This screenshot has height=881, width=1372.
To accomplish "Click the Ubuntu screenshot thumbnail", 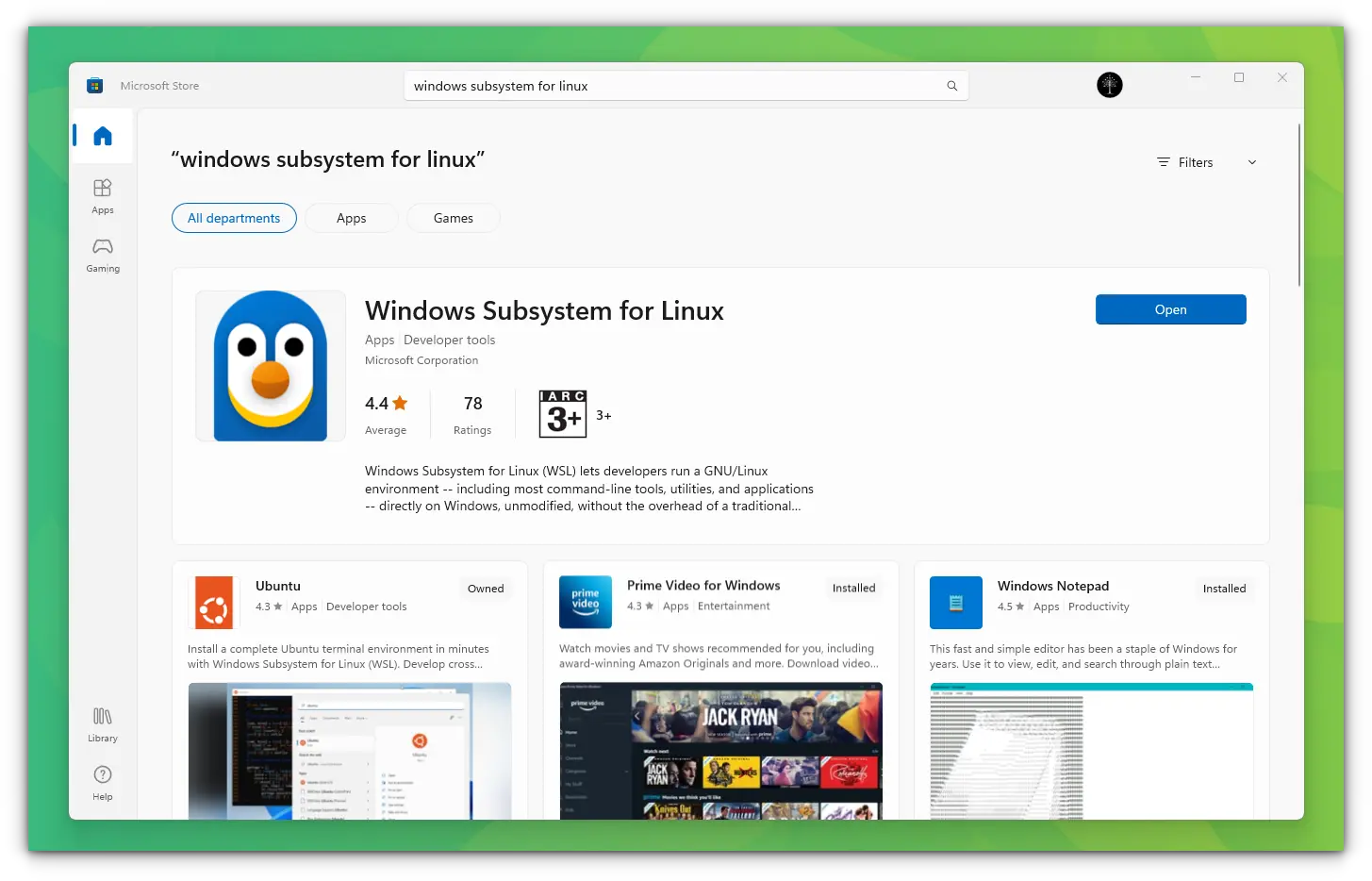I will 350,751.
